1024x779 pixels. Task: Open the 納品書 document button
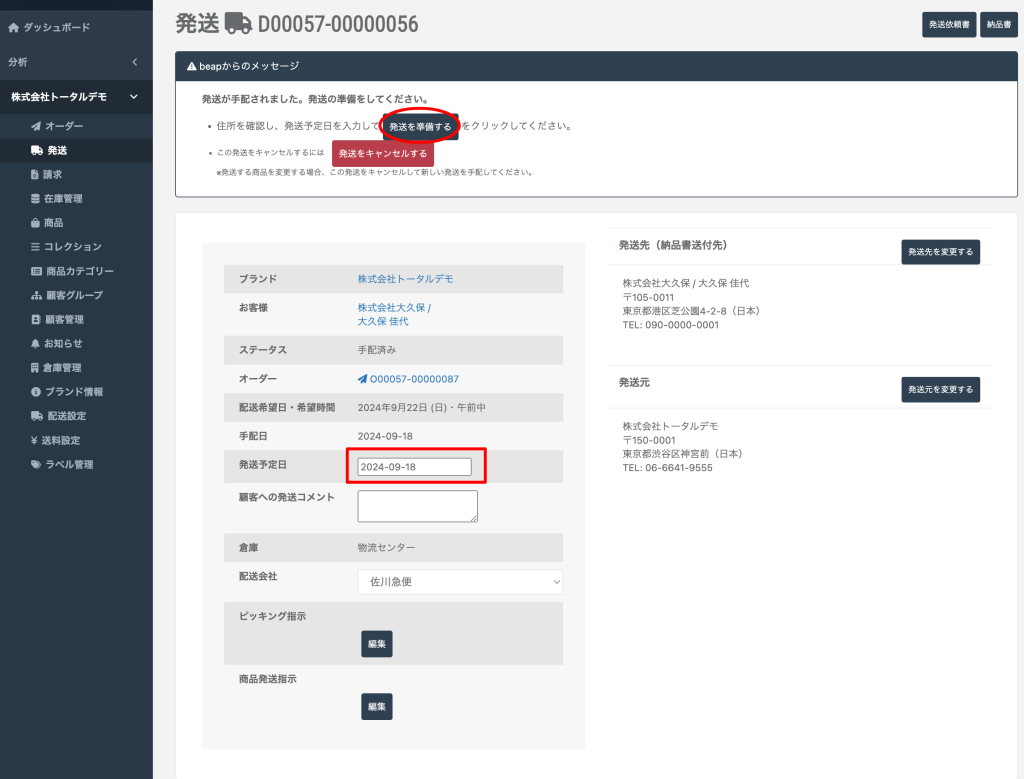998,24
